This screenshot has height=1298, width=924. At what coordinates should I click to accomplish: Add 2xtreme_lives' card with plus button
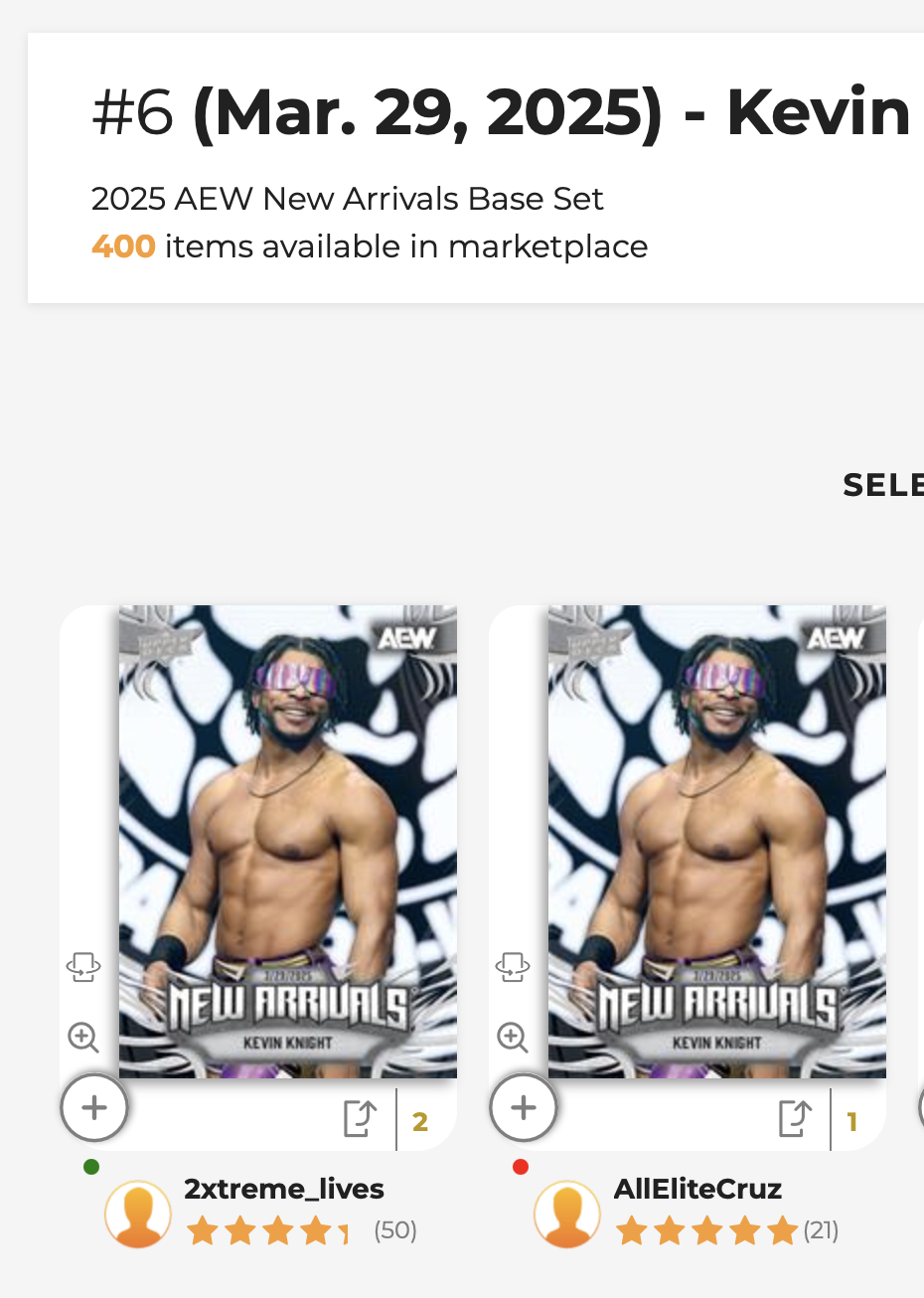click(94, 1107)
